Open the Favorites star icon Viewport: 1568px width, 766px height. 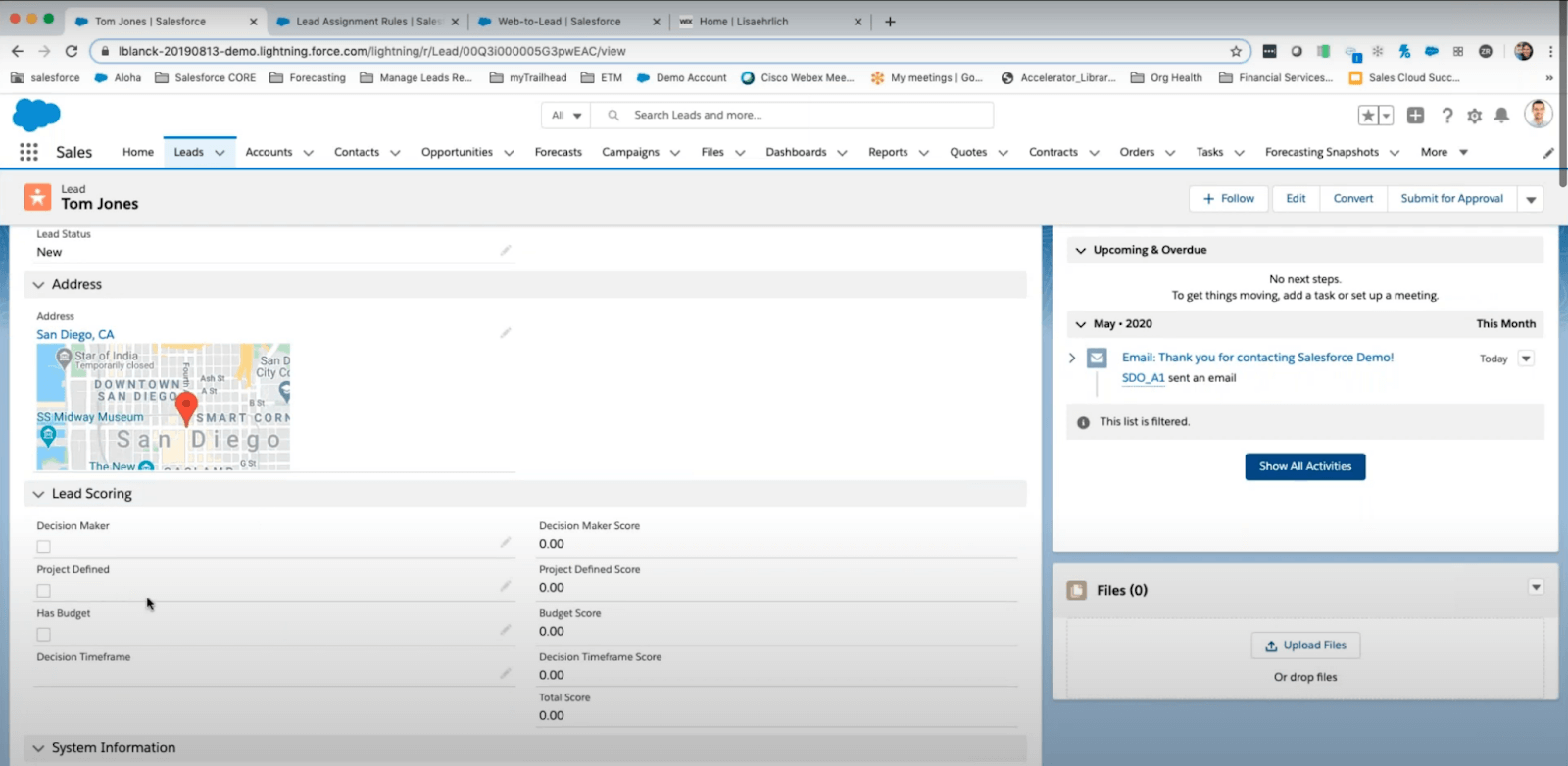pyautogui.click(x=1368, y=116)
